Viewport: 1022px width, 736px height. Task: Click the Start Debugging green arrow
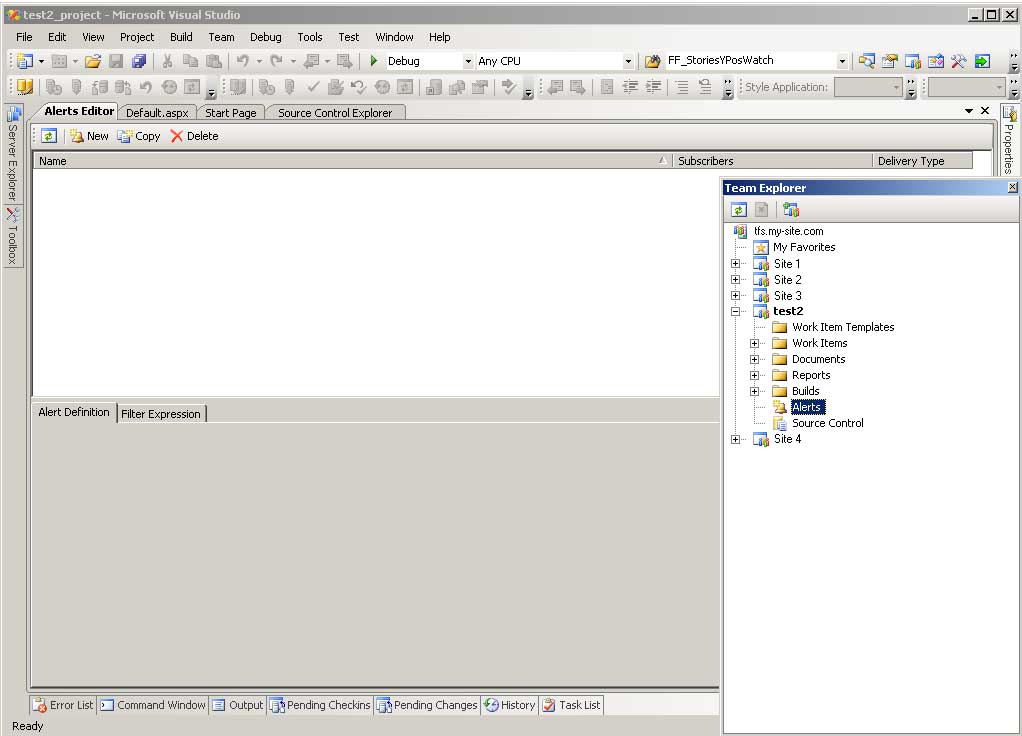pyautogui.click(x=373, y=61)
